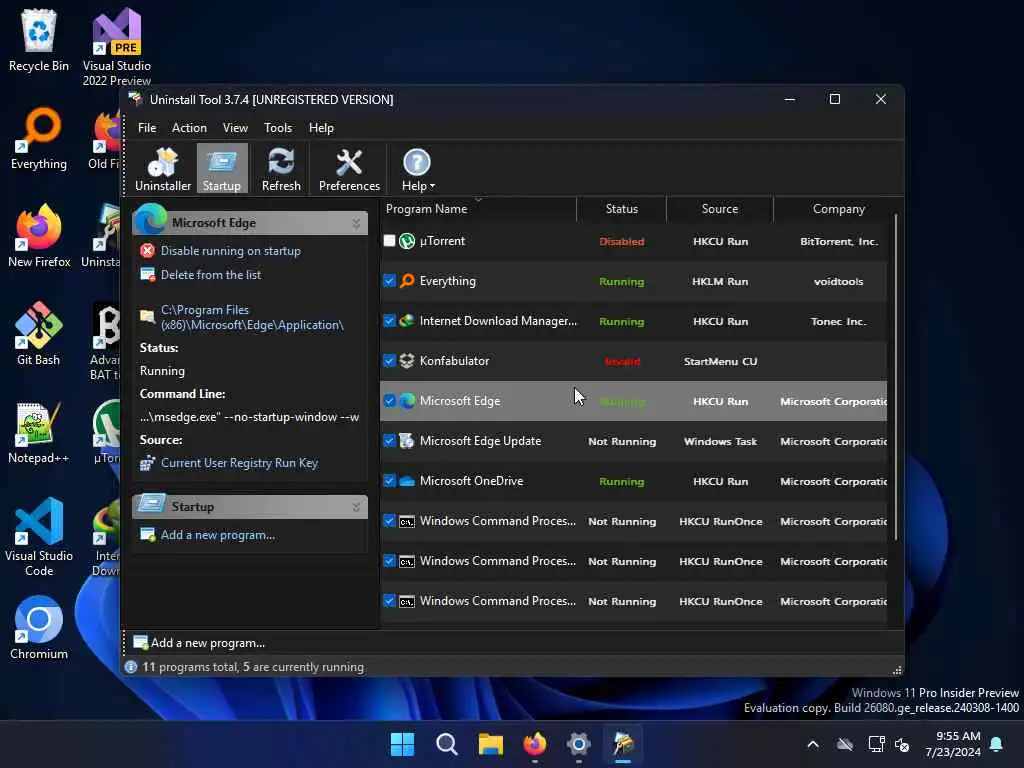
Task: Uncheck the Konfabulator checkbox
Action: 389,360
